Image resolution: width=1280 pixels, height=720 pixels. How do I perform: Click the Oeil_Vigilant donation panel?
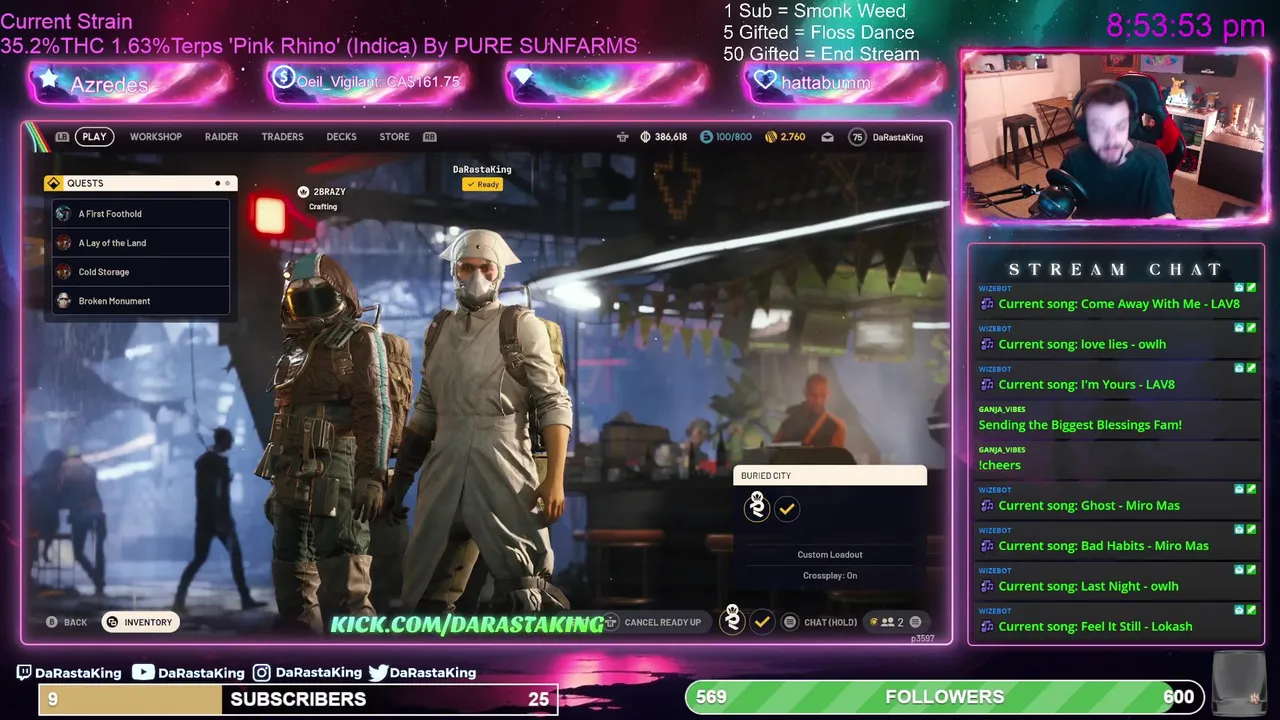coord(369,82)
